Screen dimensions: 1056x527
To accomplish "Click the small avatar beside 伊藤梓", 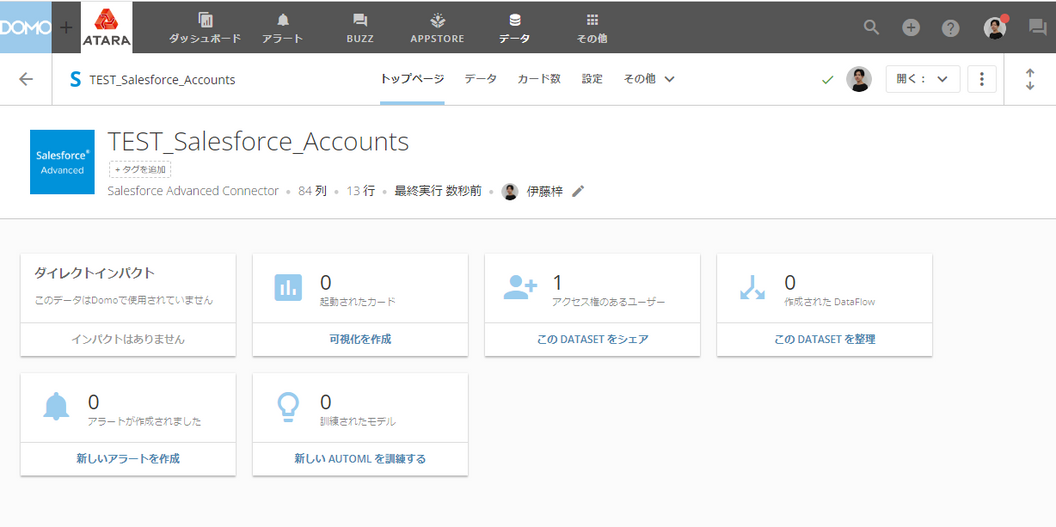I will pos(510,192).
